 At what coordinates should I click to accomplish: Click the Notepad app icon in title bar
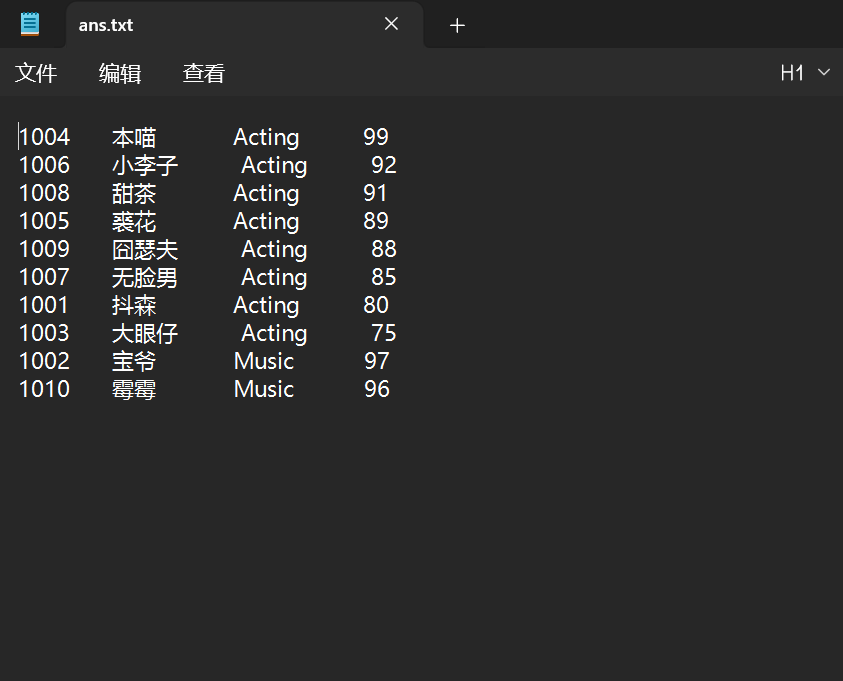click(30, 24)
